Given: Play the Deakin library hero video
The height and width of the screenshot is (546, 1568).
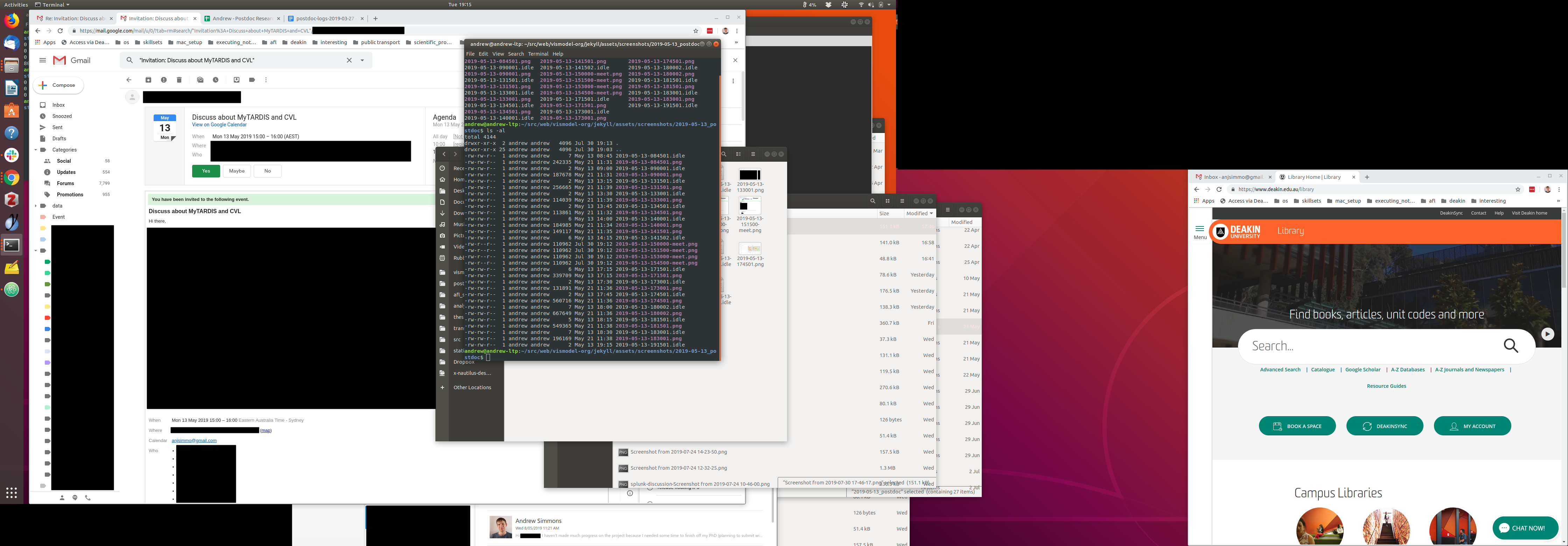Looking at the screenshot, I should tap(1547, 334).
